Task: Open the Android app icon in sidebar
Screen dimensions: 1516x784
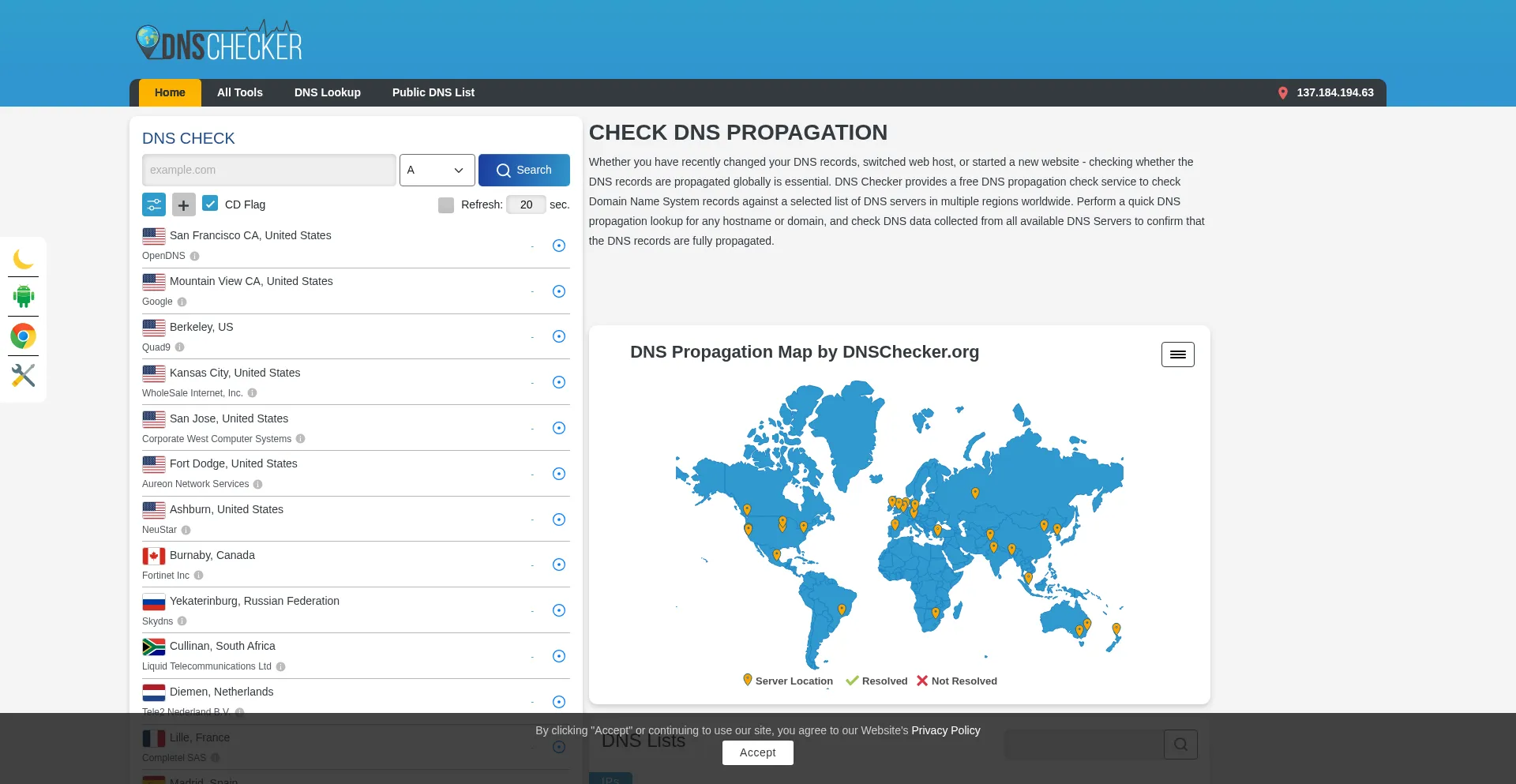Action: coord(23,297)
